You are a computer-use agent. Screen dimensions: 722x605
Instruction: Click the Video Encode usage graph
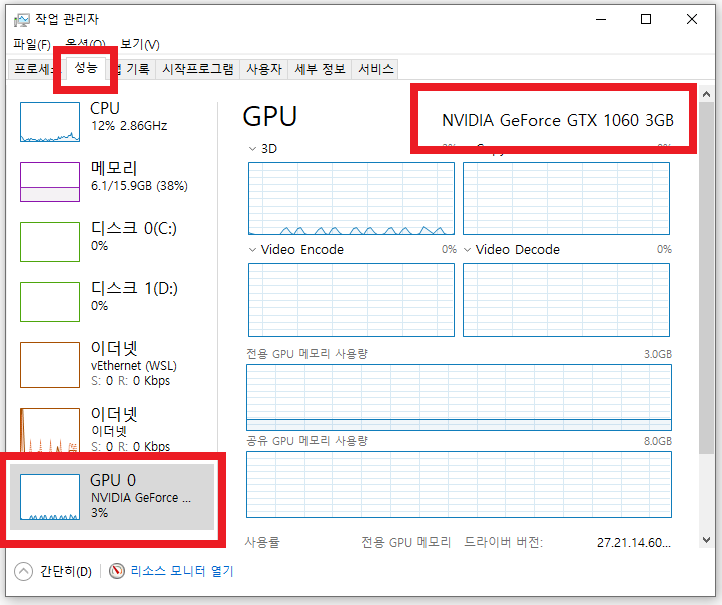pos(351,300)
